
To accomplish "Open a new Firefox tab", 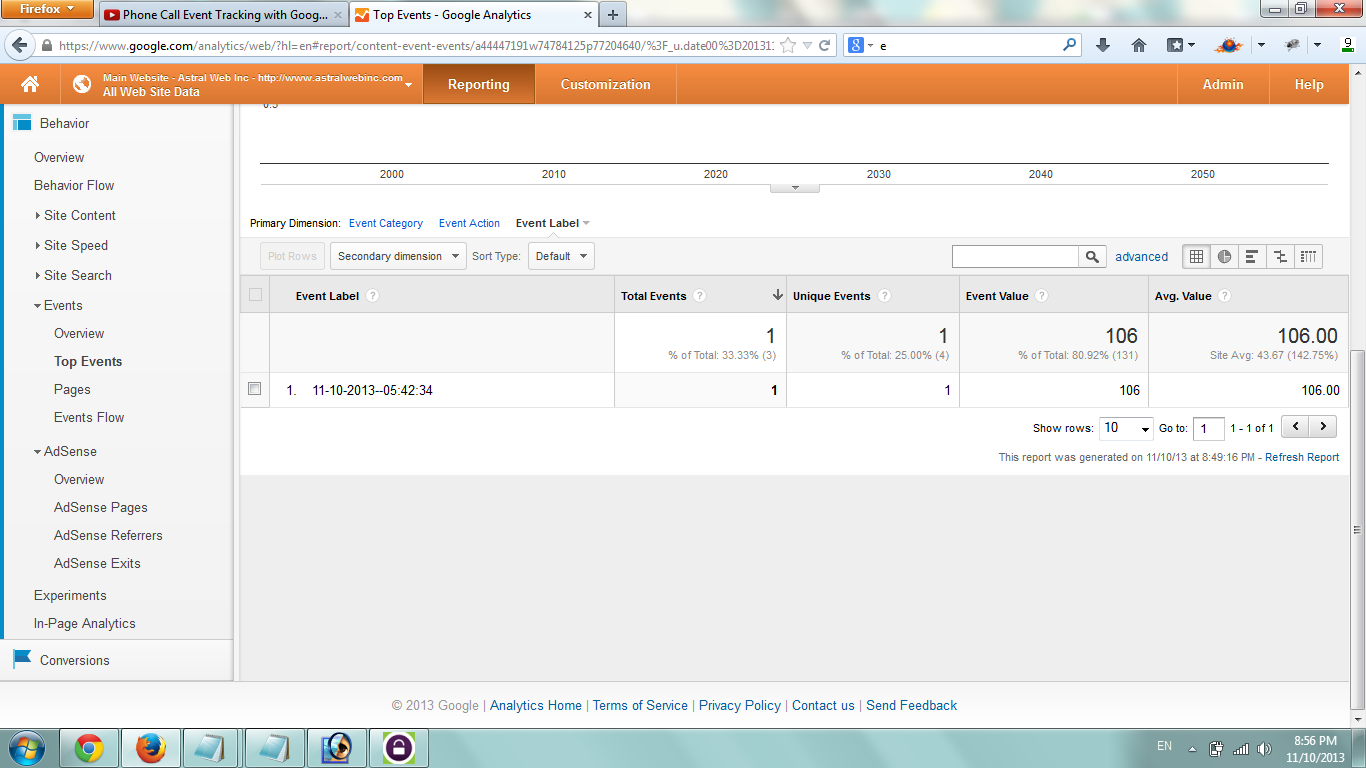I will (613, 15).
